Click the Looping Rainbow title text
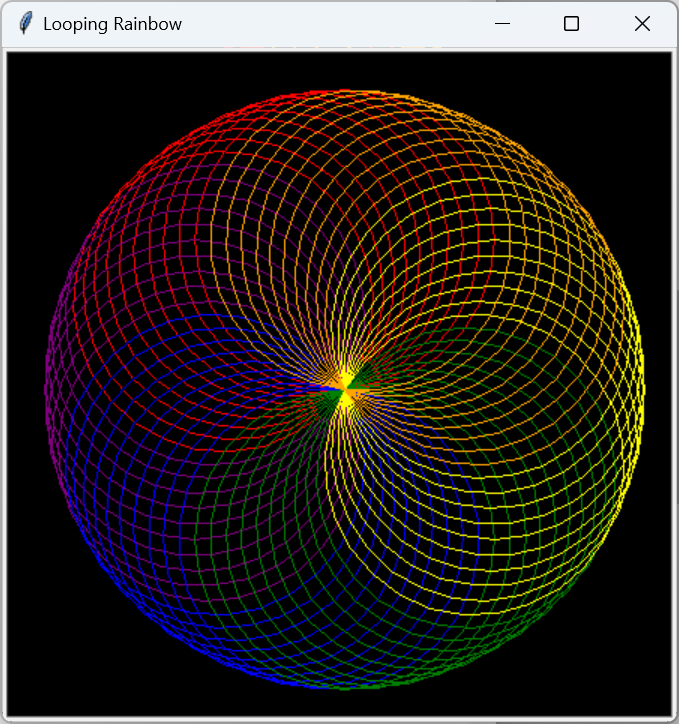679x724 pixels. 112,24
